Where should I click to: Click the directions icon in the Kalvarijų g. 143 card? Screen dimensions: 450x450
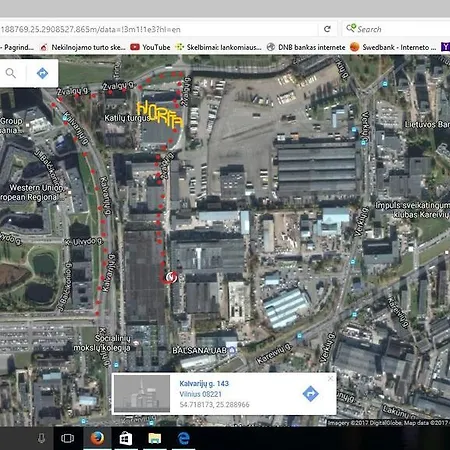[x=310, y=394]
